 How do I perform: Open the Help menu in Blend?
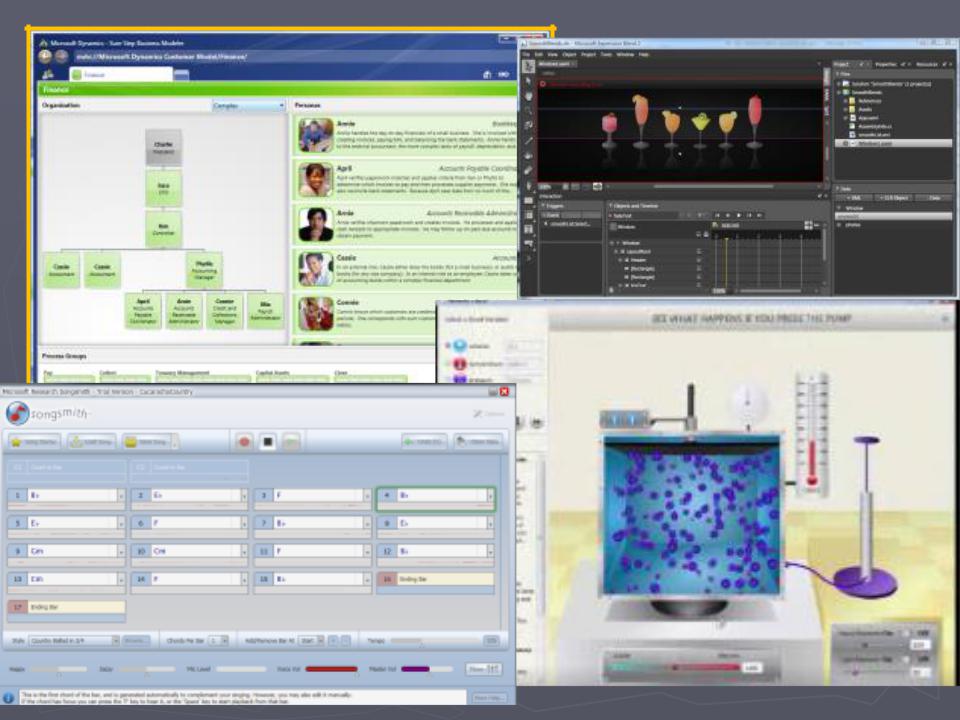coord(644,54)
